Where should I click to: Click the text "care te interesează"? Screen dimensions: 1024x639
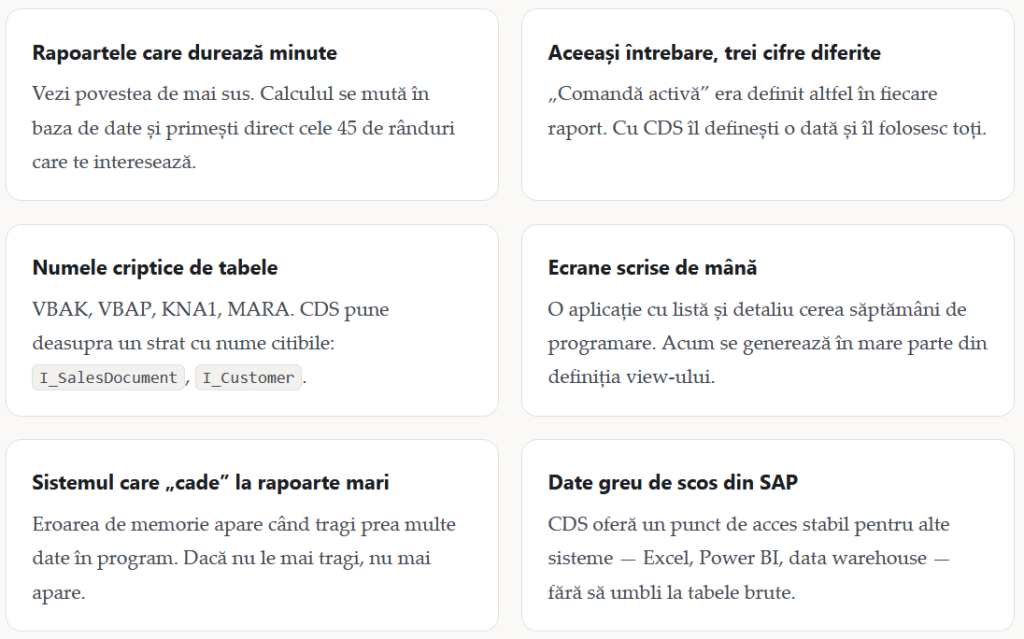(x=114, y=161)
